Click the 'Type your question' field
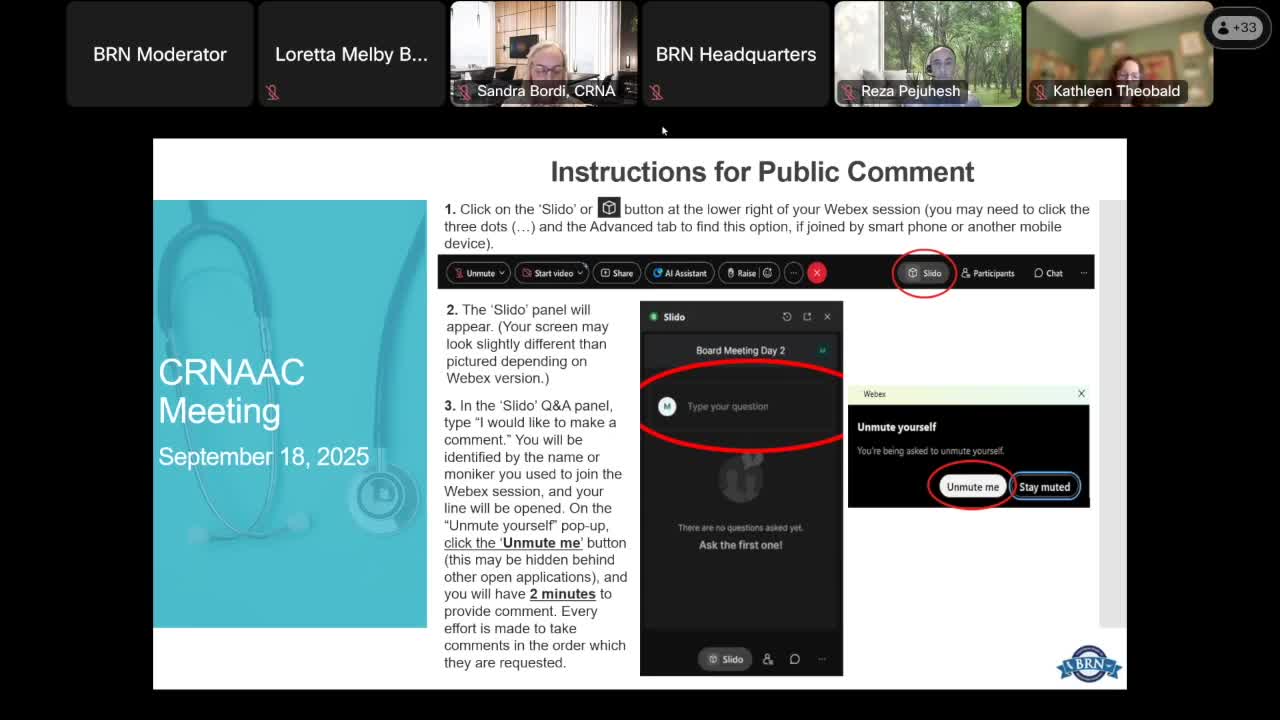Image resolution: width=1280 pixels, height=720 pixels. [x=740, y=406]
